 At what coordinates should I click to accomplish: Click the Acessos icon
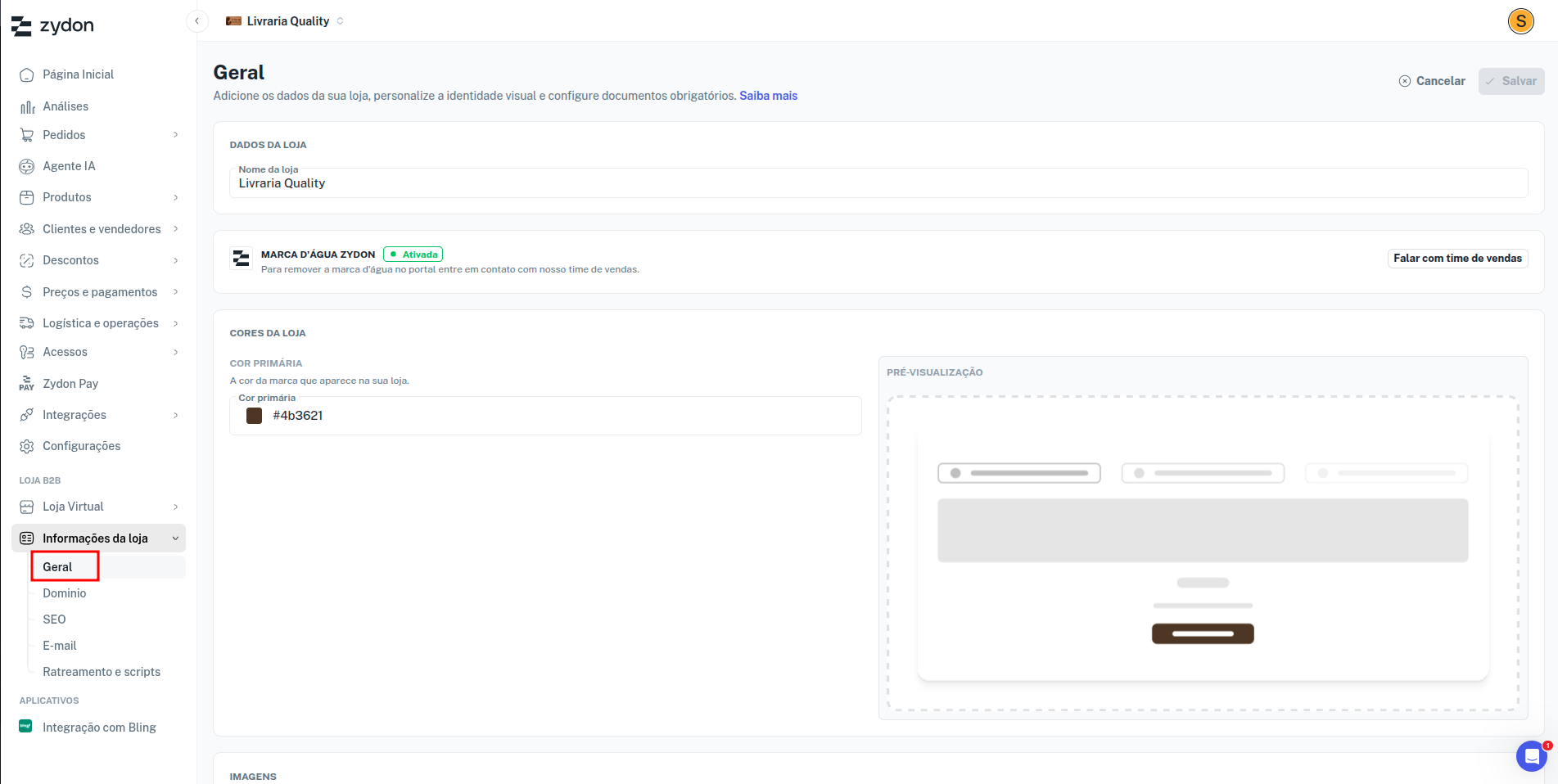27,352
